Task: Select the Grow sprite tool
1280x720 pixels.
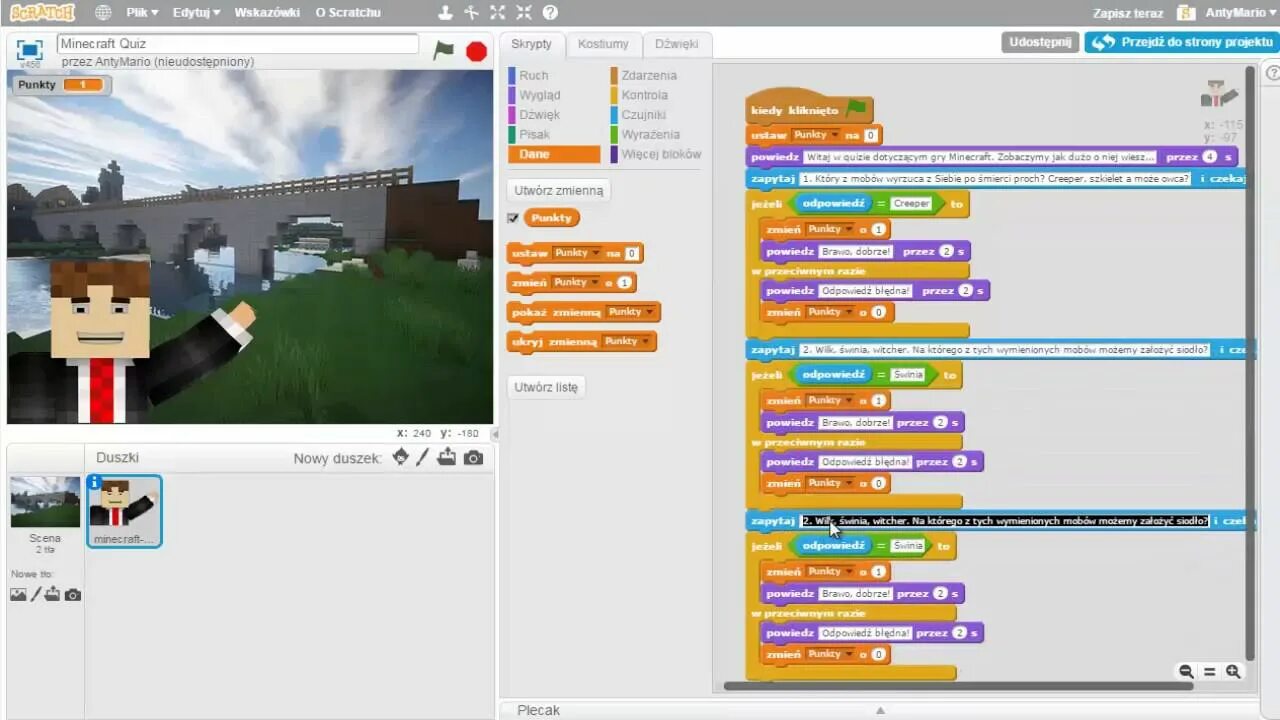Action: coord(498,13)
